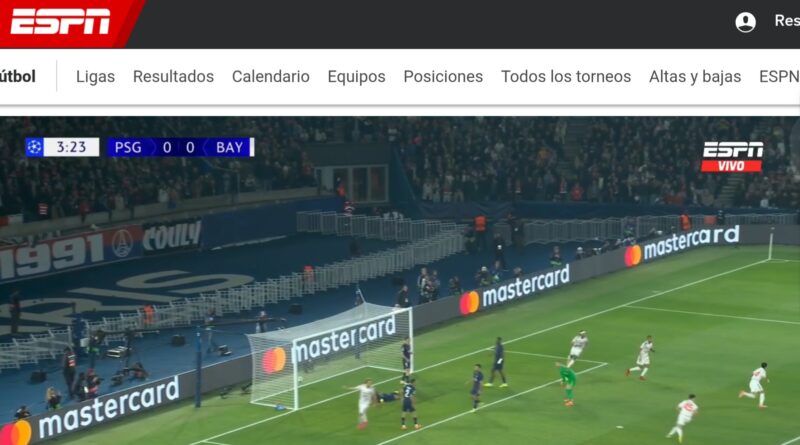
Task: Click the BAY team label in the scoreboard
Action: 229,147
